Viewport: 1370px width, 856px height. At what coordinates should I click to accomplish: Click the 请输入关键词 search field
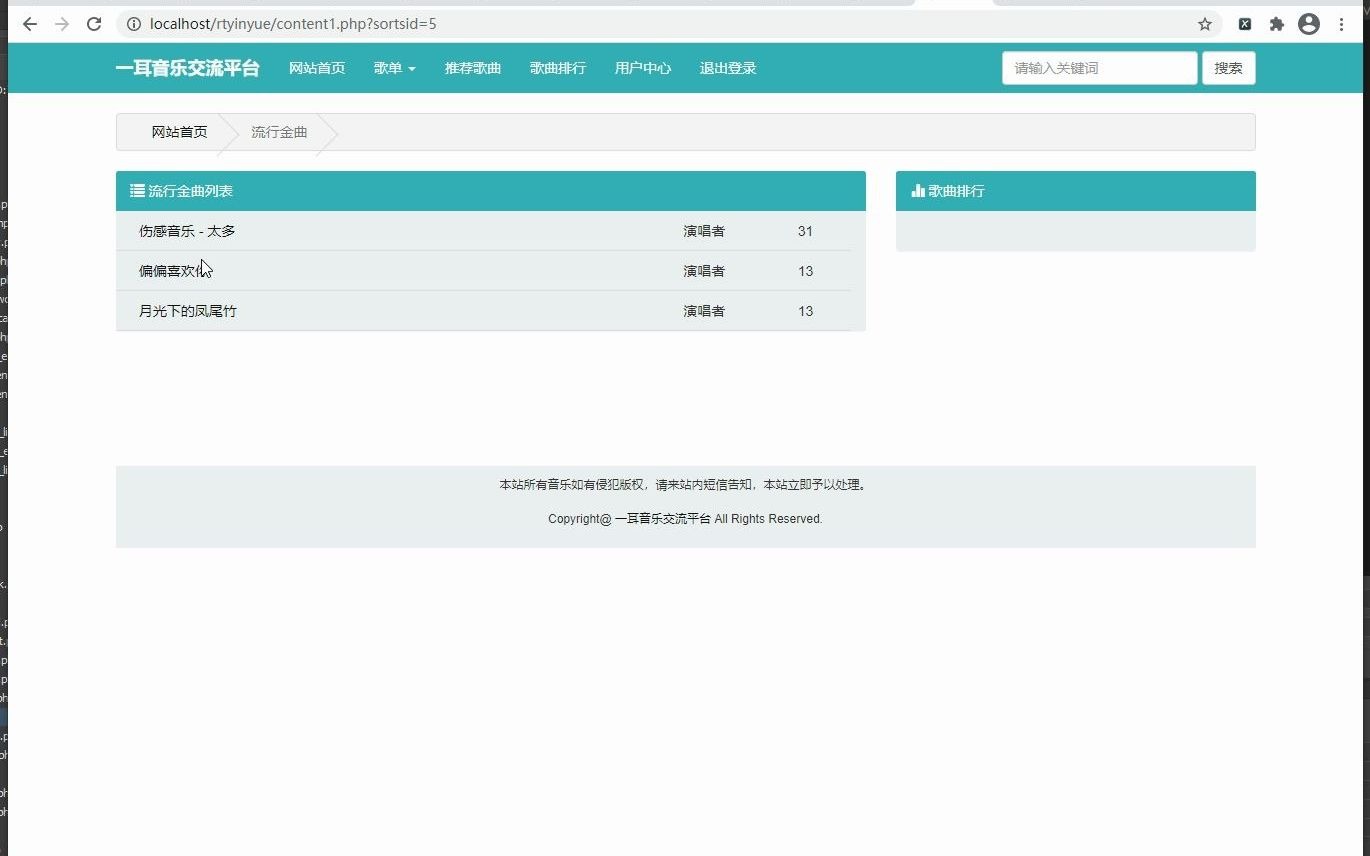(x=1099, y=68)
